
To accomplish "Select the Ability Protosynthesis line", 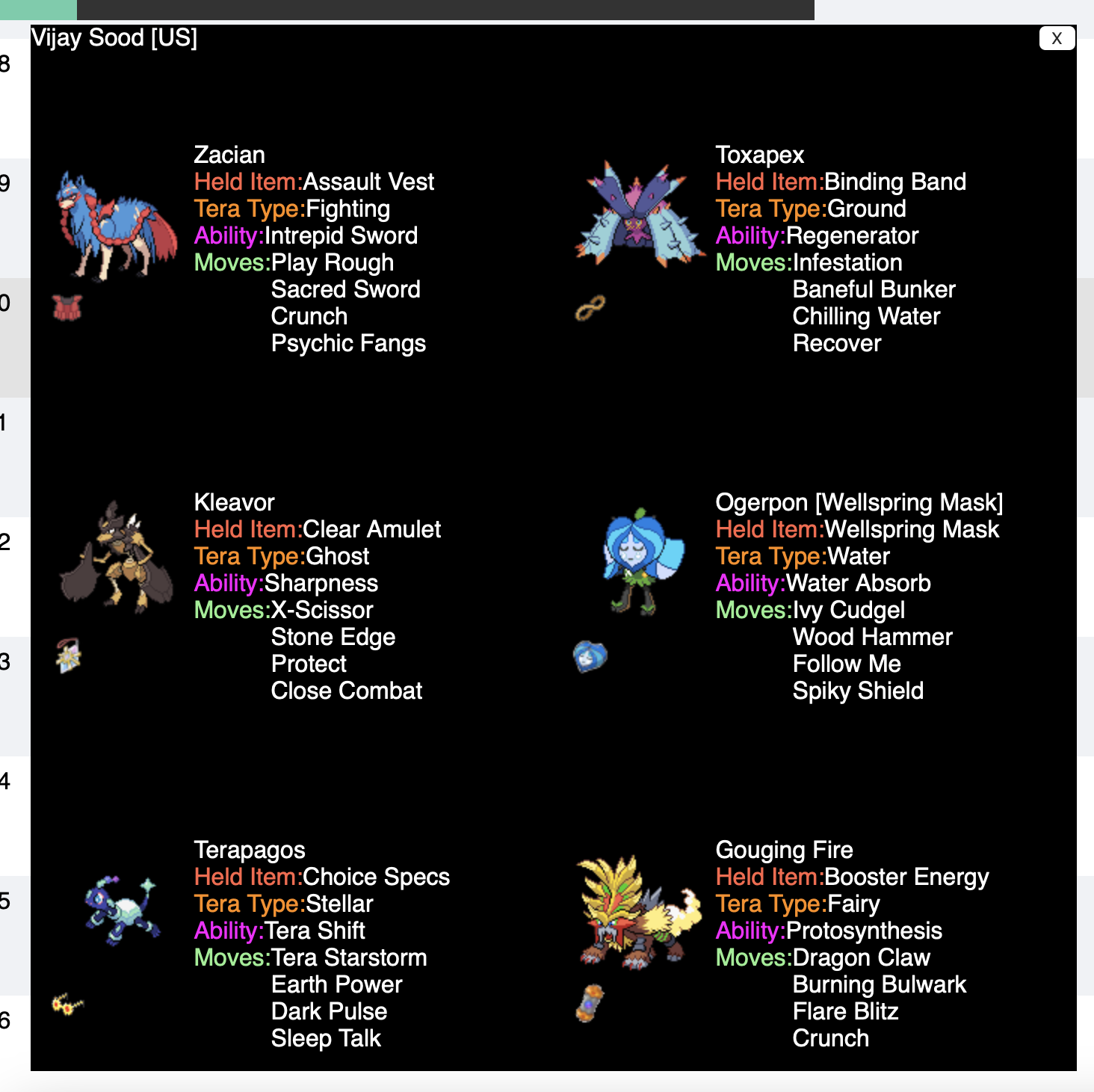I will click(x=829, y=931).
